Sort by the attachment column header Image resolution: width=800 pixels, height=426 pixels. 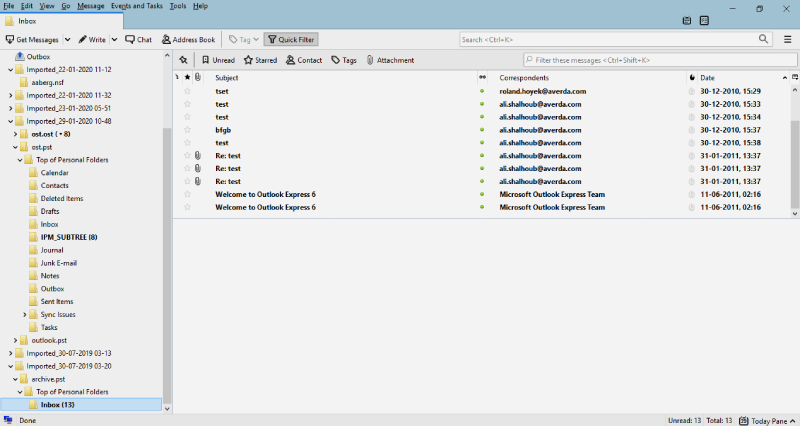[x=197, y=78]
